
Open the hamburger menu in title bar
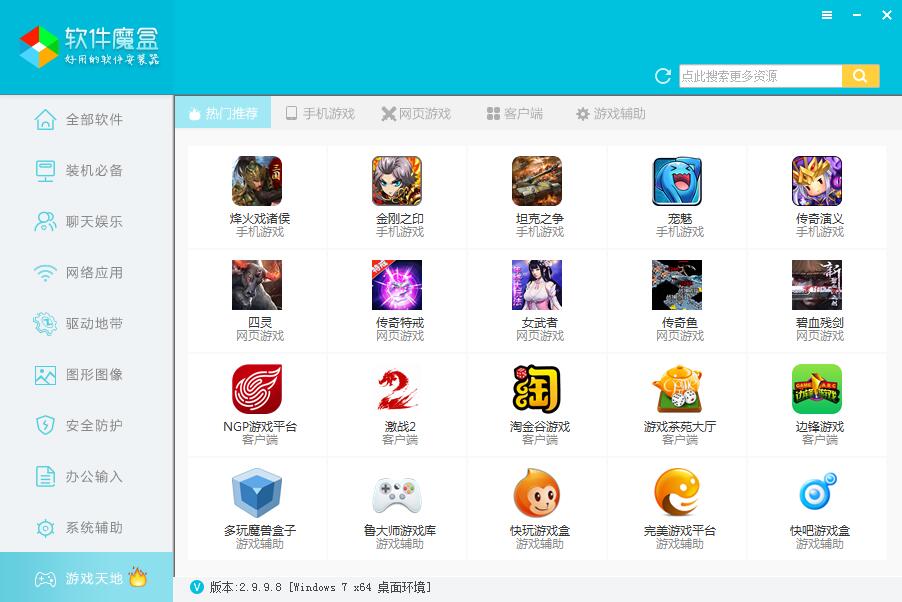coord(826,15)
